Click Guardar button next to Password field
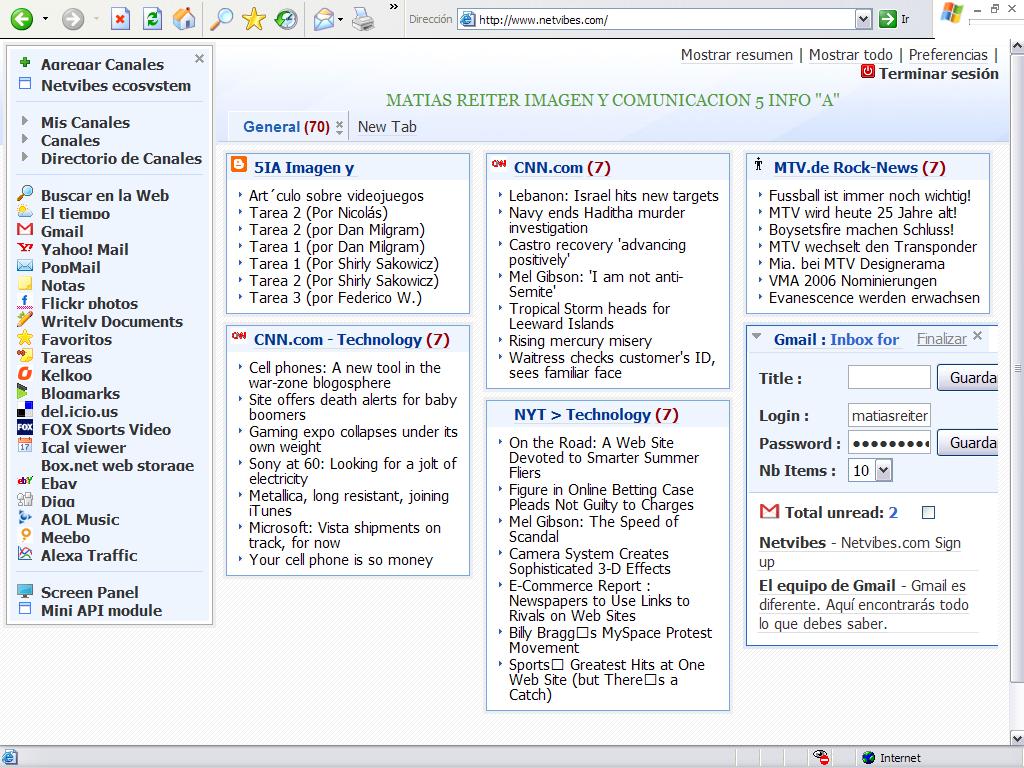1024x768 pixels. click(x=967, y=443)
